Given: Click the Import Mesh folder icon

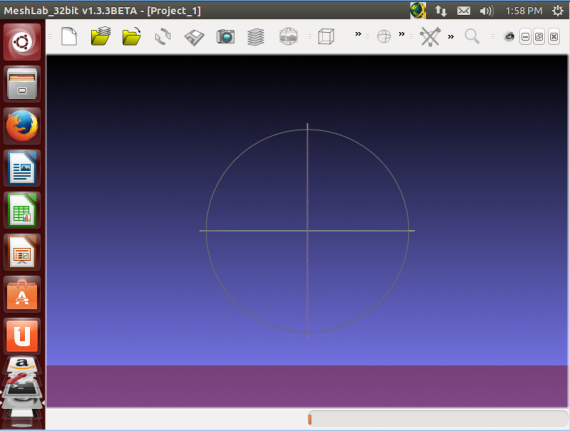Looking at the screenshot, I should click(x=132, y=36).
